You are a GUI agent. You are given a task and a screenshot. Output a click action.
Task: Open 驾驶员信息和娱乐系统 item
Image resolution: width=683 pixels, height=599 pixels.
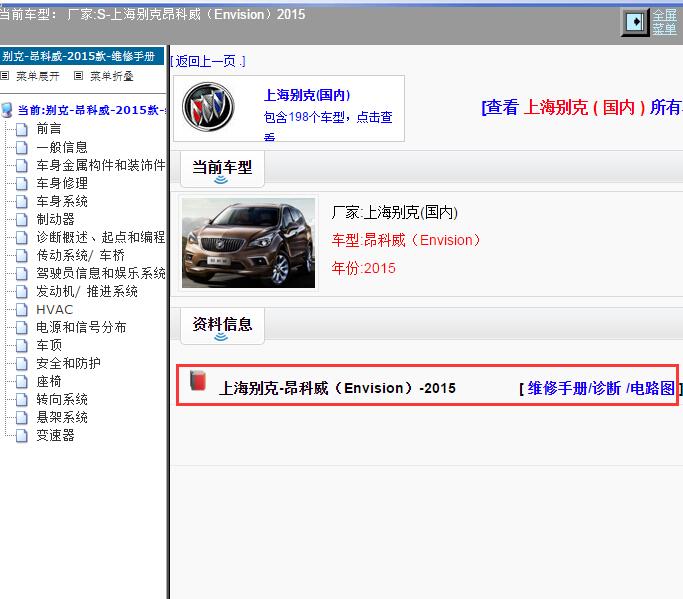101,274
